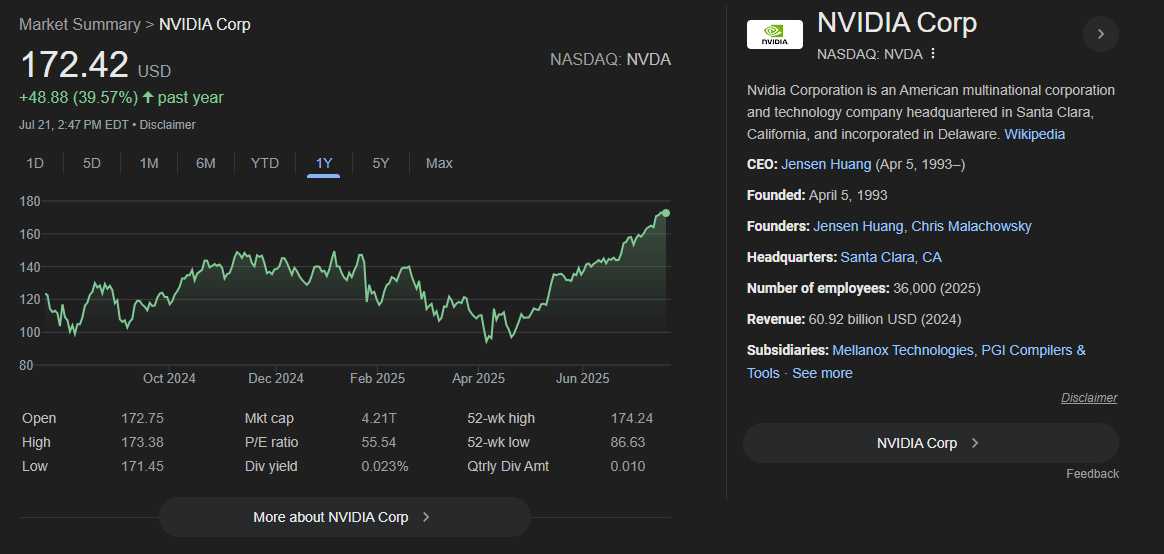Viewport: 1164px width, 554px height.
Task: Open the Chris Malachowsky link
Action: pyautogui.click(x=971, y=227)
